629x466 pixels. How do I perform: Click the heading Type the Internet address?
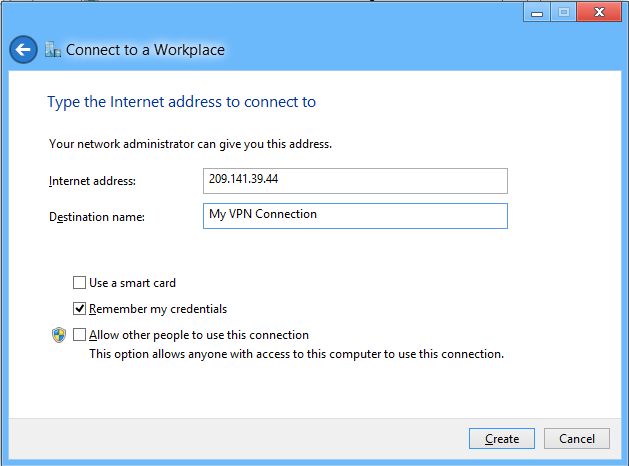pyautogui.click(x=181, y=102)
